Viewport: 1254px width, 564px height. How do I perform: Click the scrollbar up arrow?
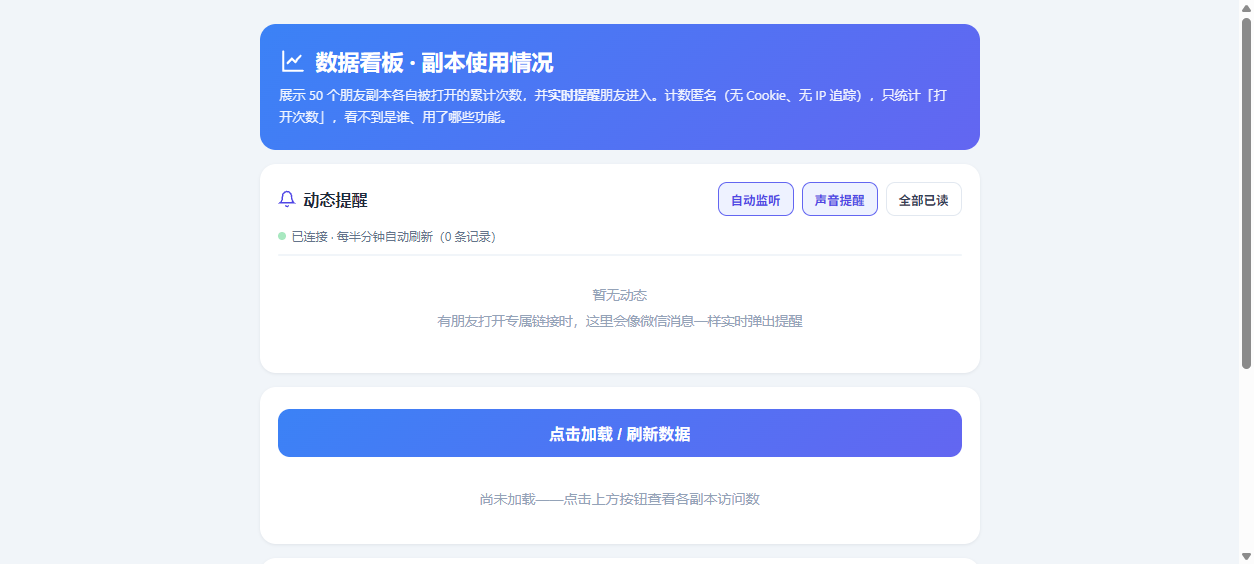click(1246, 8)
